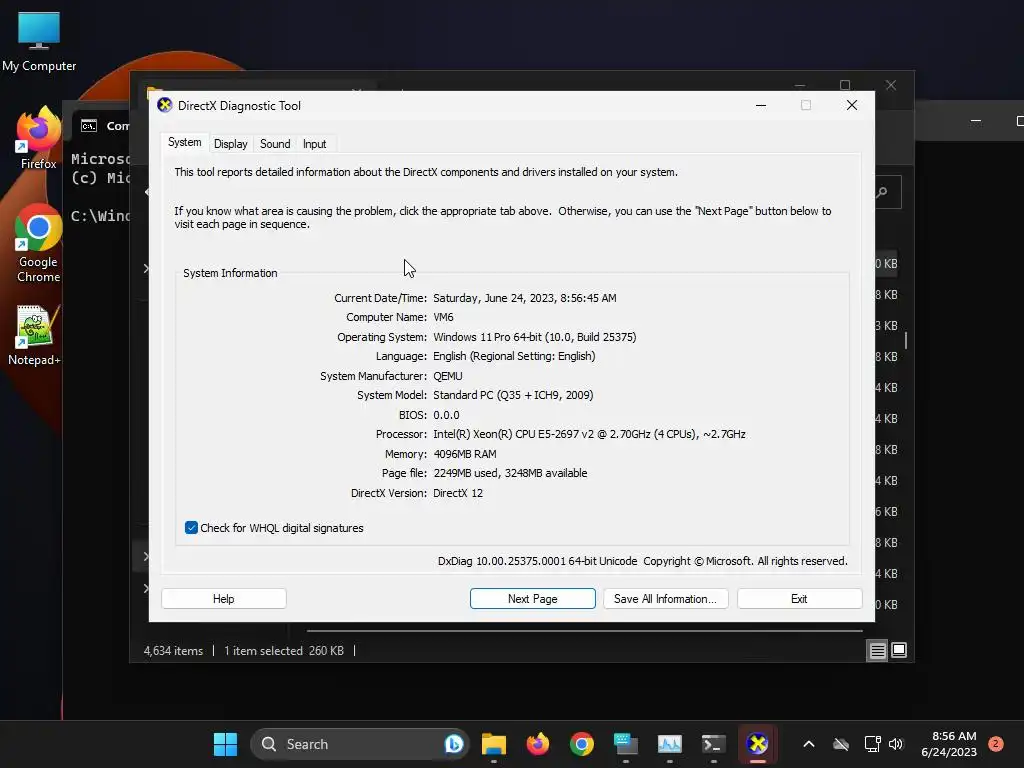1024x768 pixels.
Task: Click the DirectX Version value DirectX 12
Action: [458, 493]
